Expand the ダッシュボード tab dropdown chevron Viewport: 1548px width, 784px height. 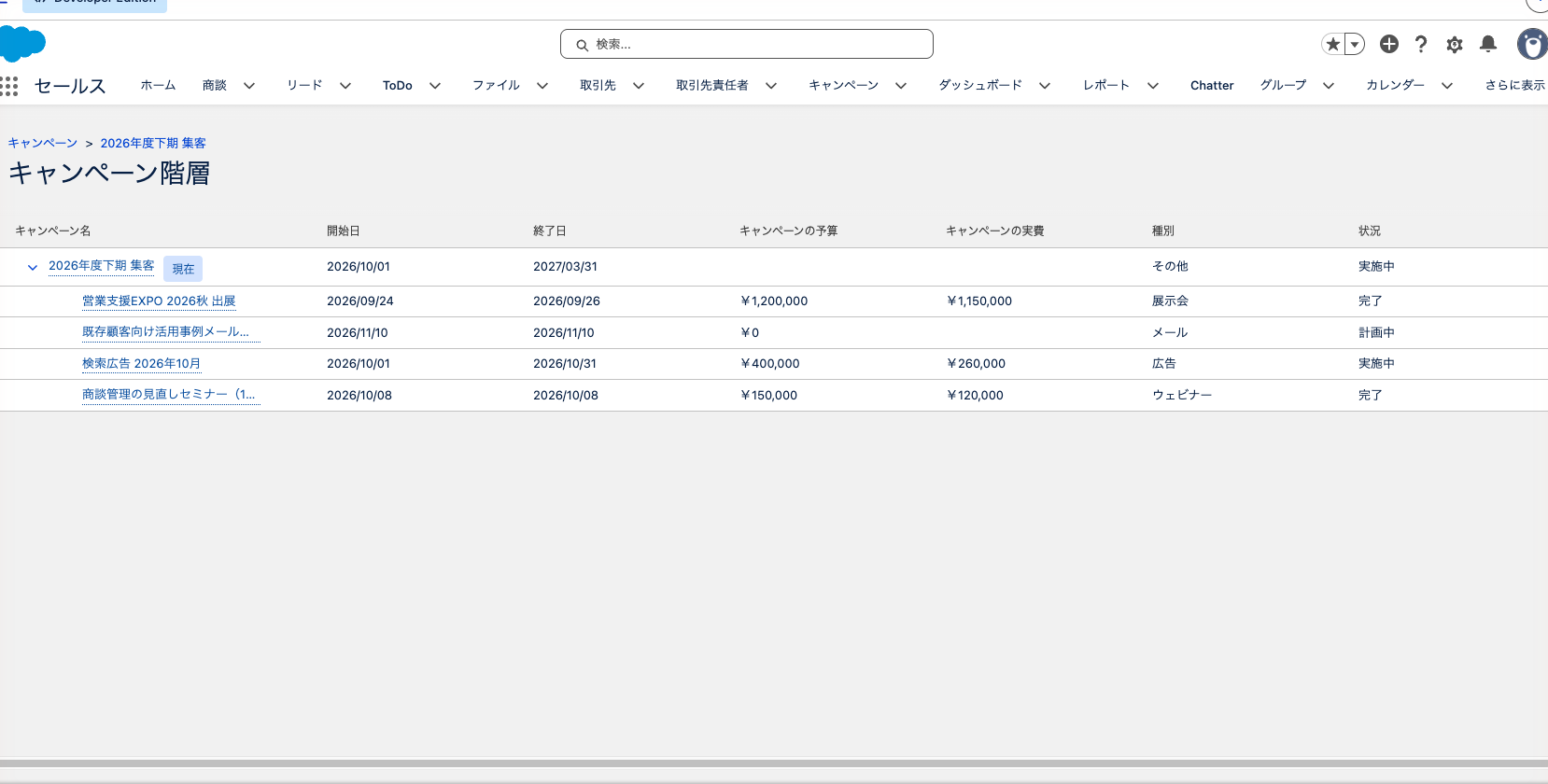pos(1045,85)
